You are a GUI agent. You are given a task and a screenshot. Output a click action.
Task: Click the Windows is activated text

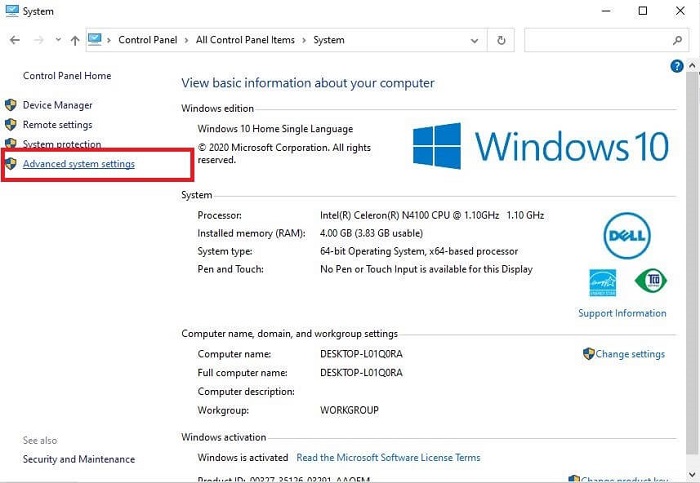243,458
